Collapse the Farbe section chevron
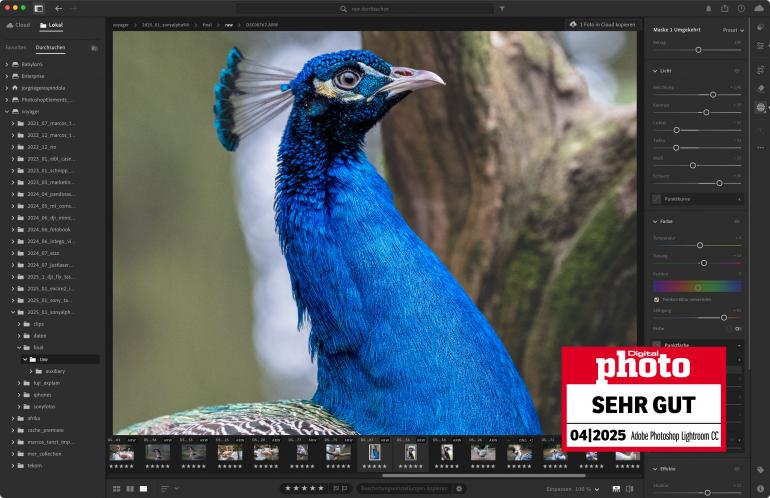The height and width of the screenshot is (498, 770). pyautogui.click(x=655, y=221)
